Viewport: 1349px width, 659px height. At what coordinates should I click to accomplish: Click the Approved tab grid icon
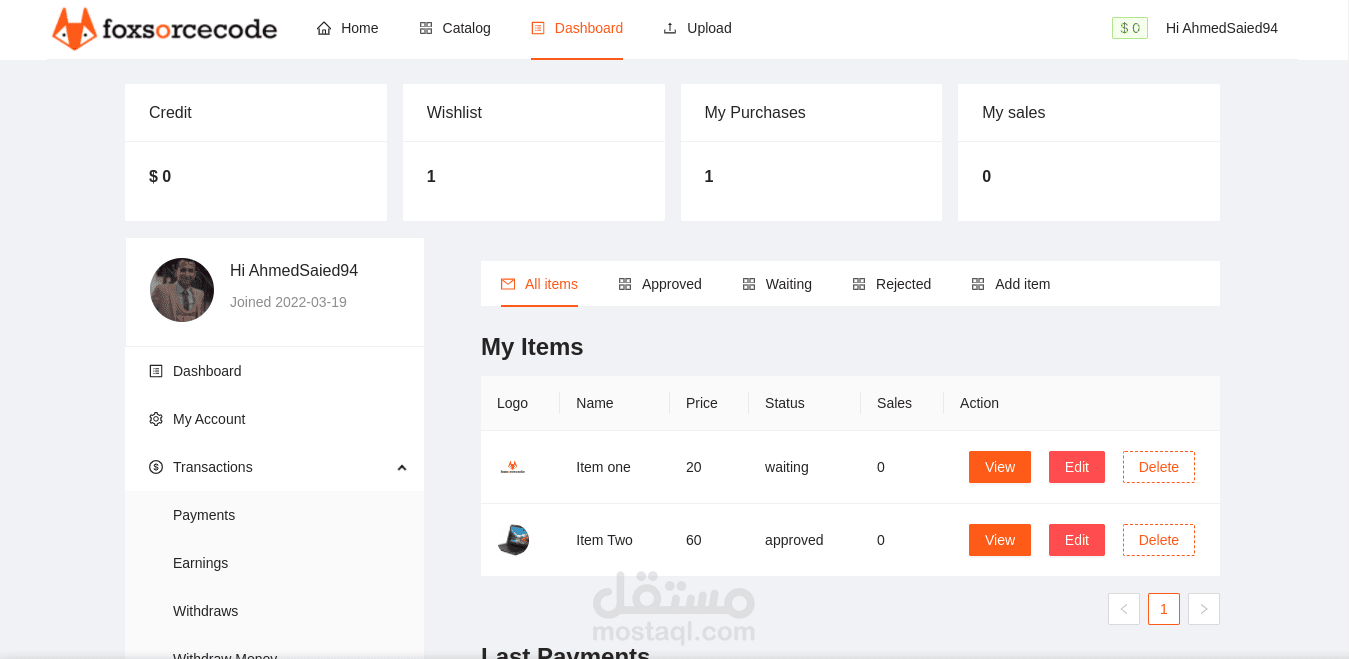[x=625, y=284]
